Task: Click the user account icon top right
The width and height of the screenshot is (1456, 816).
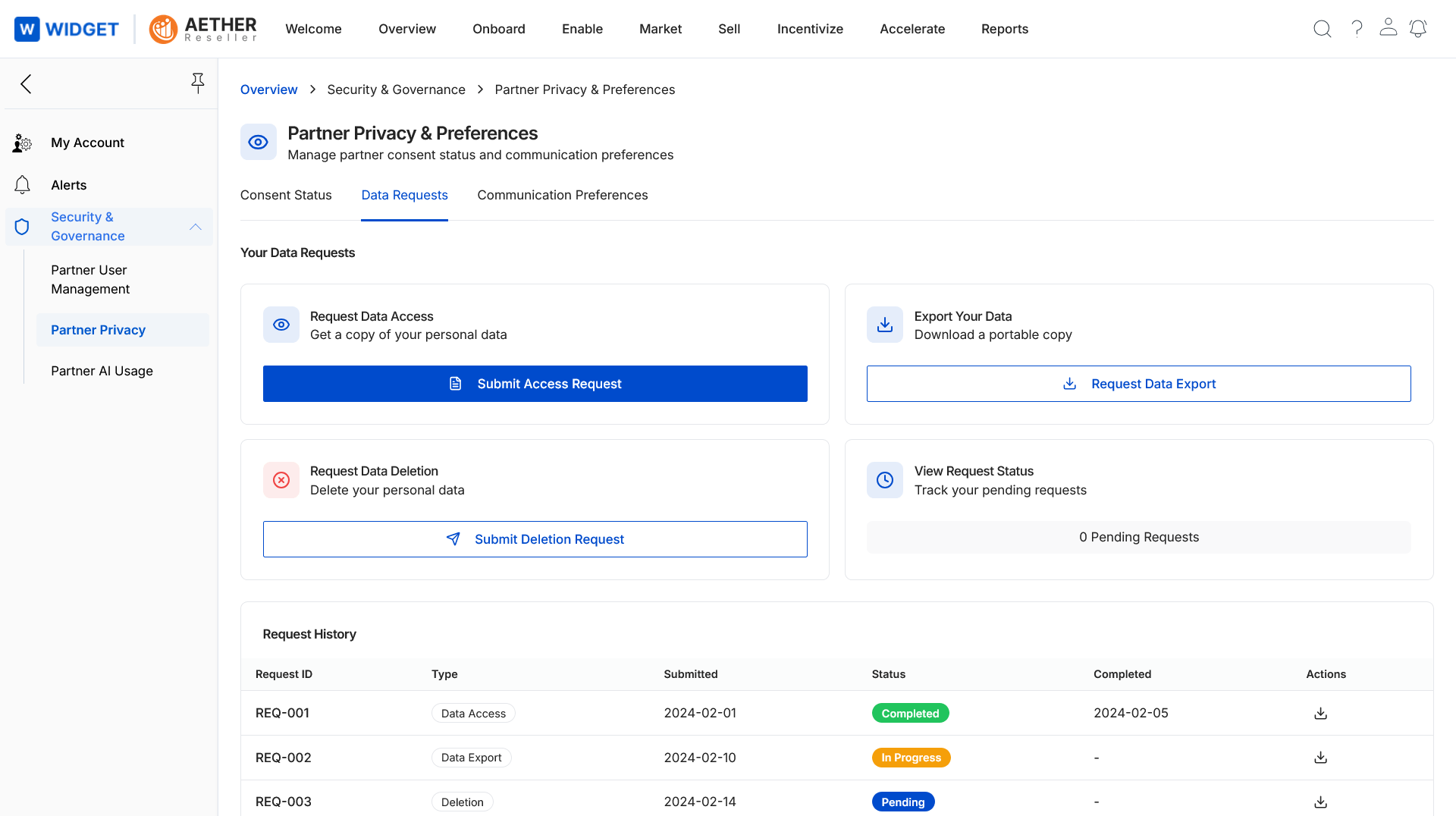Action: [1389, 29]
